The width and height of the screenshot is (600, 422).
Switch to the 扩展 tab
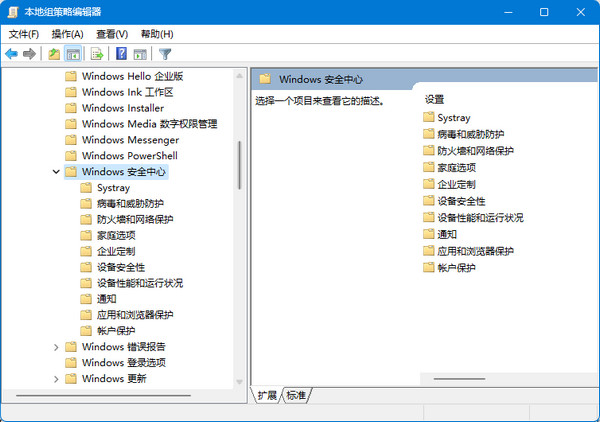(267, 395)
